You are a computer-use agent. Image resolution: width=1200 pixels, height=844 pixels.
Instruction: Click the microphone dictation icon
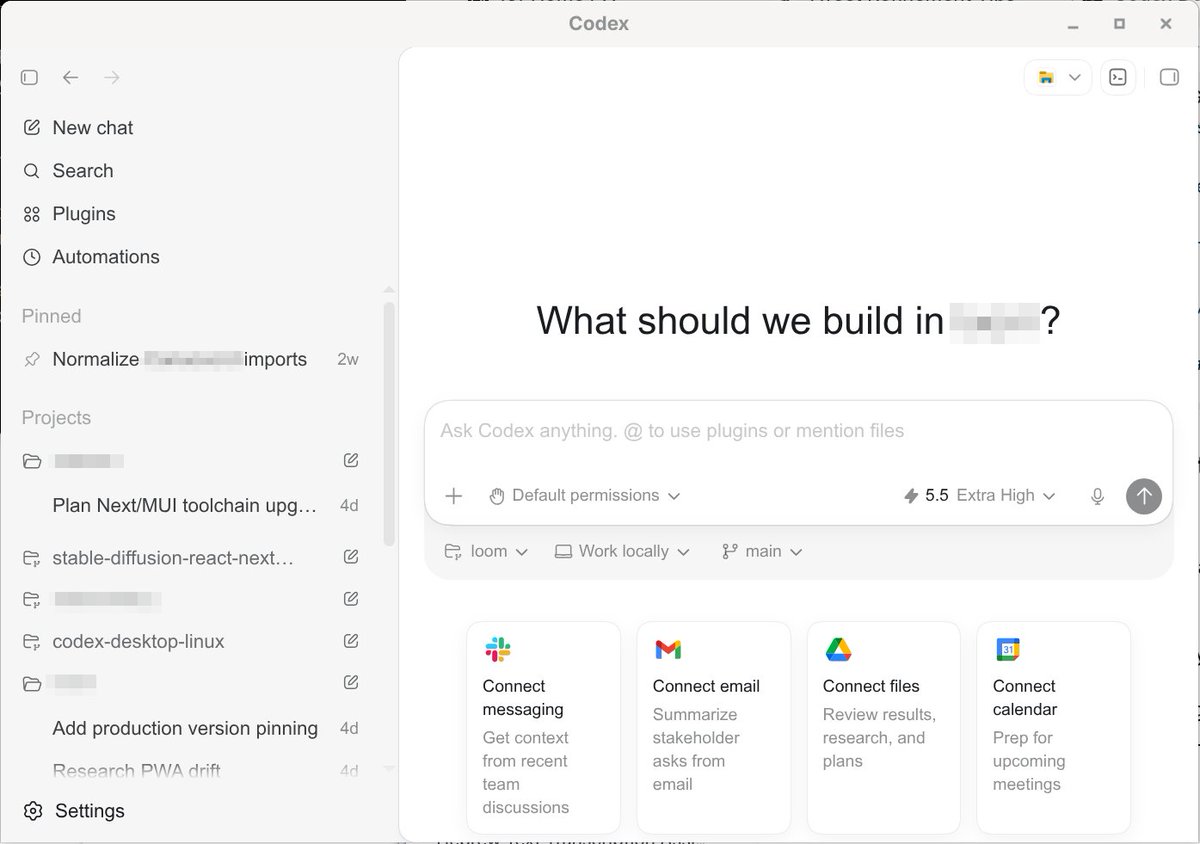1097,496
